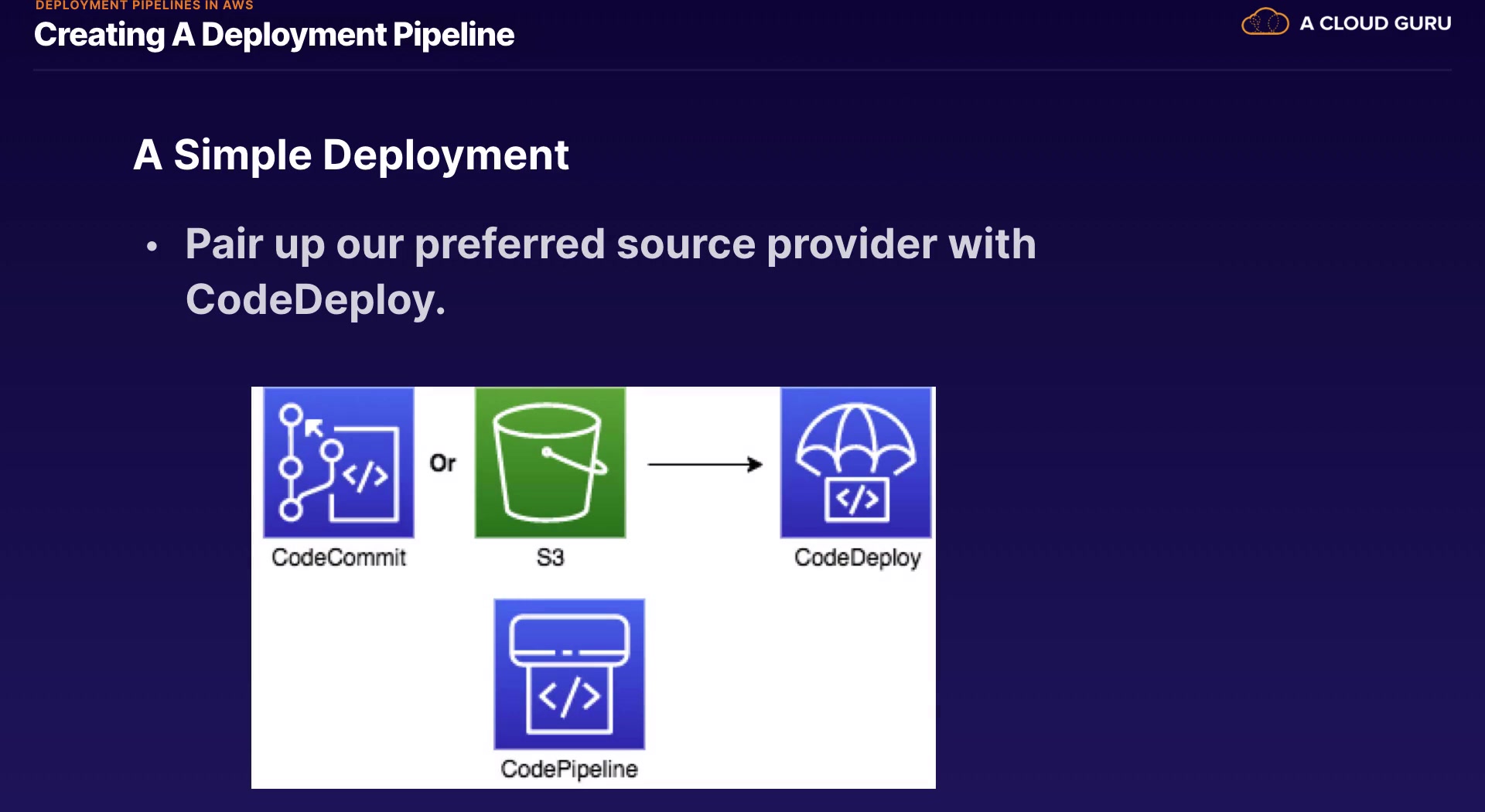The height and width of the screenshot is (812, 1485).
Task: Click the green S3 bucket icon
Action: click(x=550, y=462)
